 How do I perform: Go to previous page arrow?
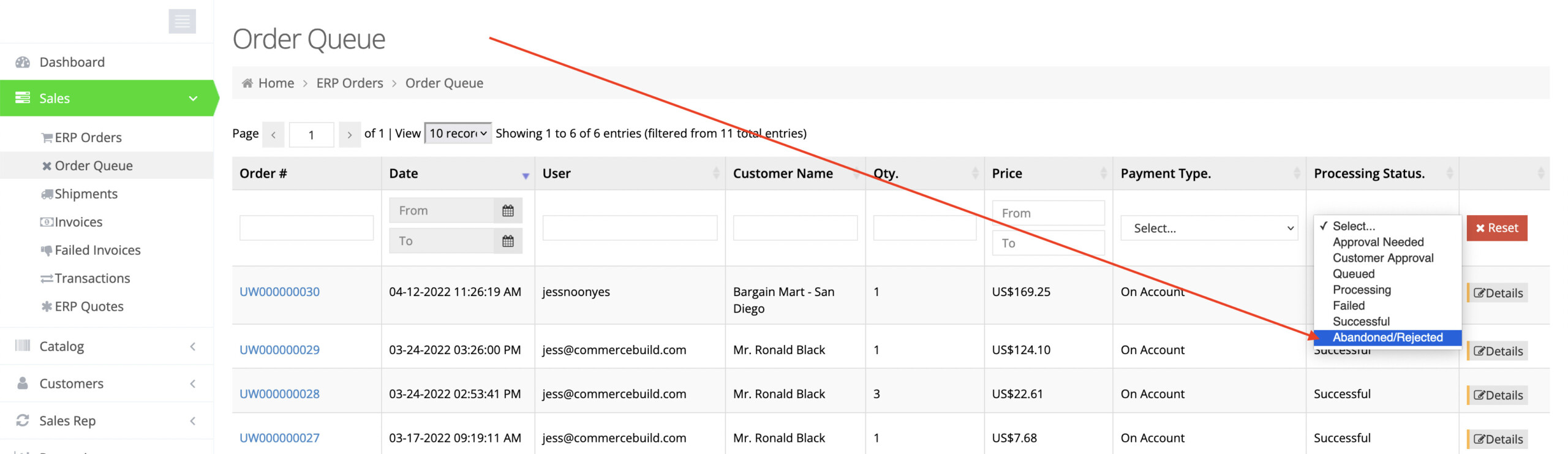pos(273,135)
